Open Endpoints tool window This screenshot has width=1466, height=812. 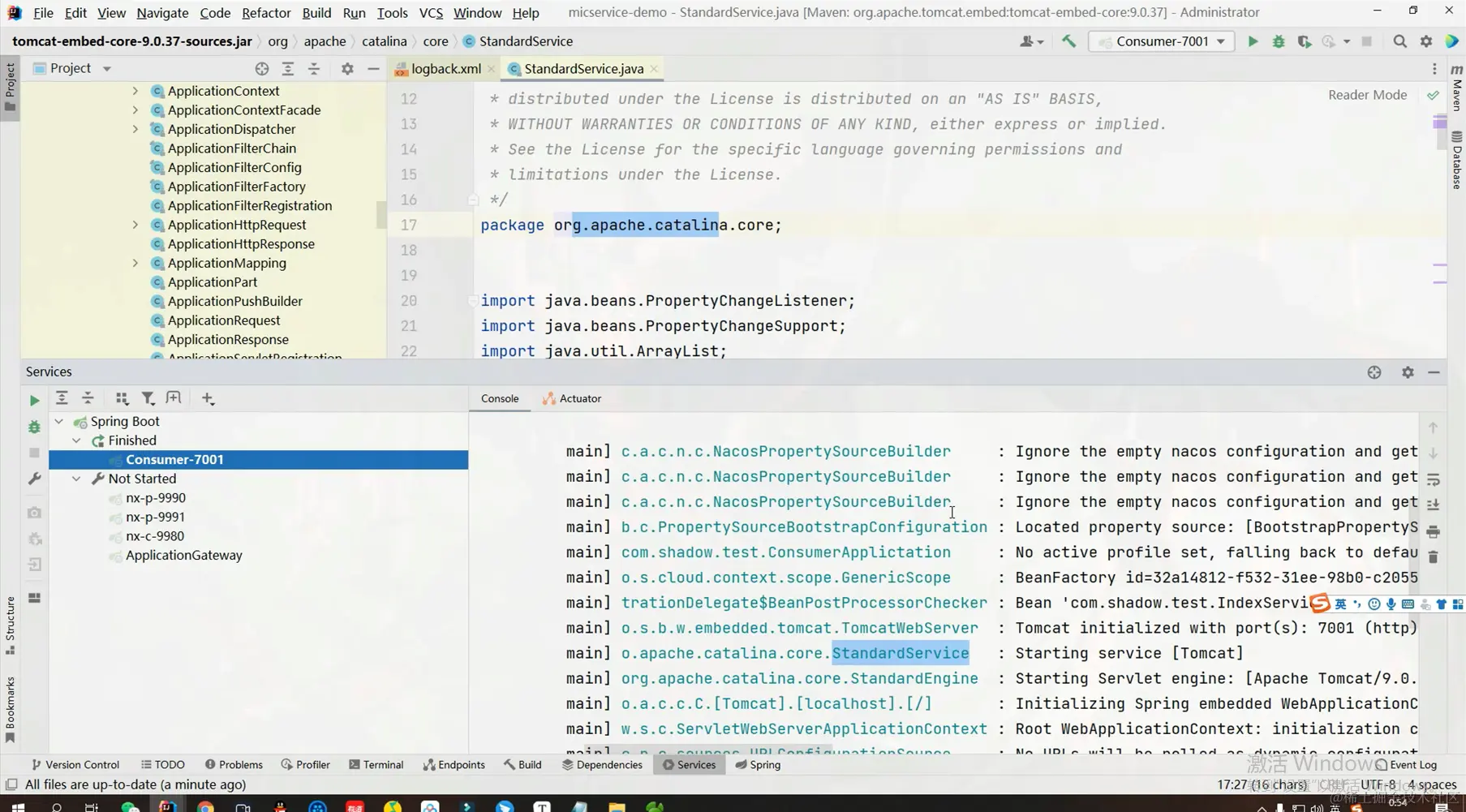tap(454, 764)
